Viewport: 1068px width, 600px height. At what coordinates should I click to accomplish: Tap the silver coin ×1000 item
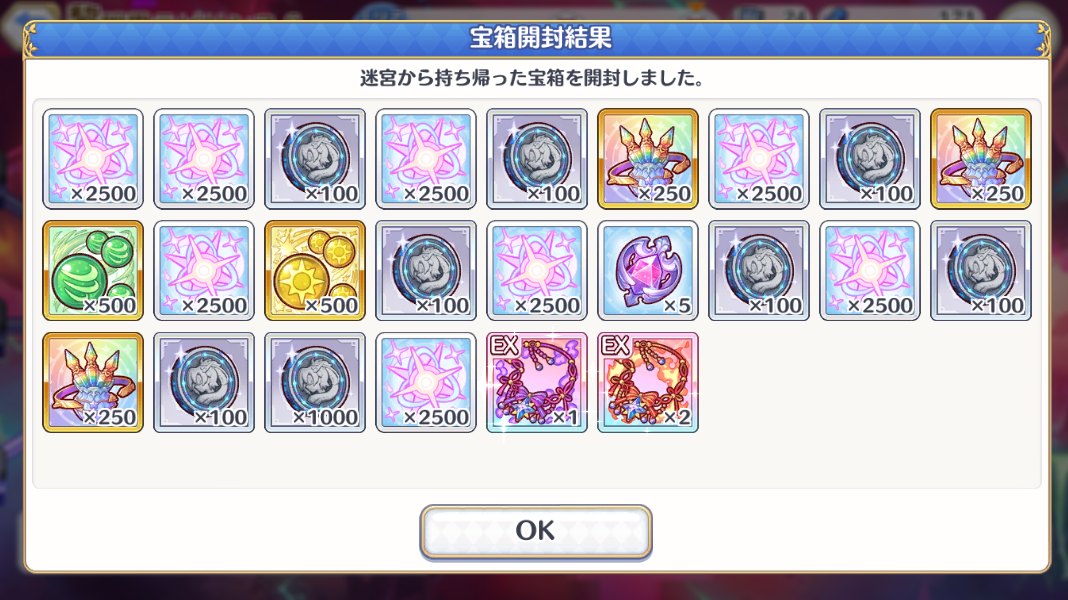[315, 382]
